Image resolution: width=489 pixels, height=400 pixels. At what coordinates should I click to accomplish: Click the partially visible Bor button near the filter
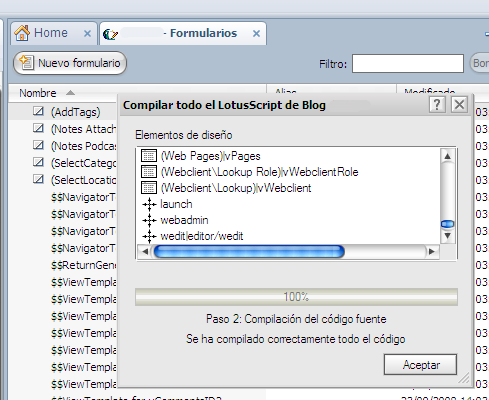(x=479, y=63)
